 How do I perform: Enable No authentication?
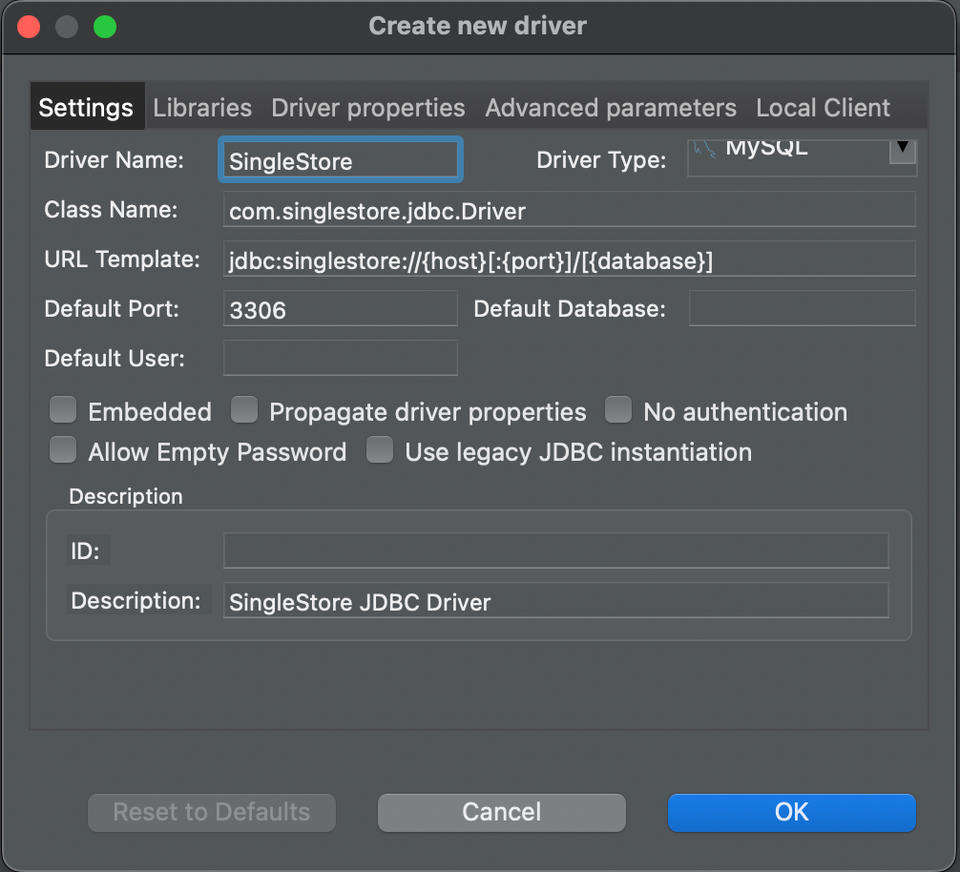618,410
